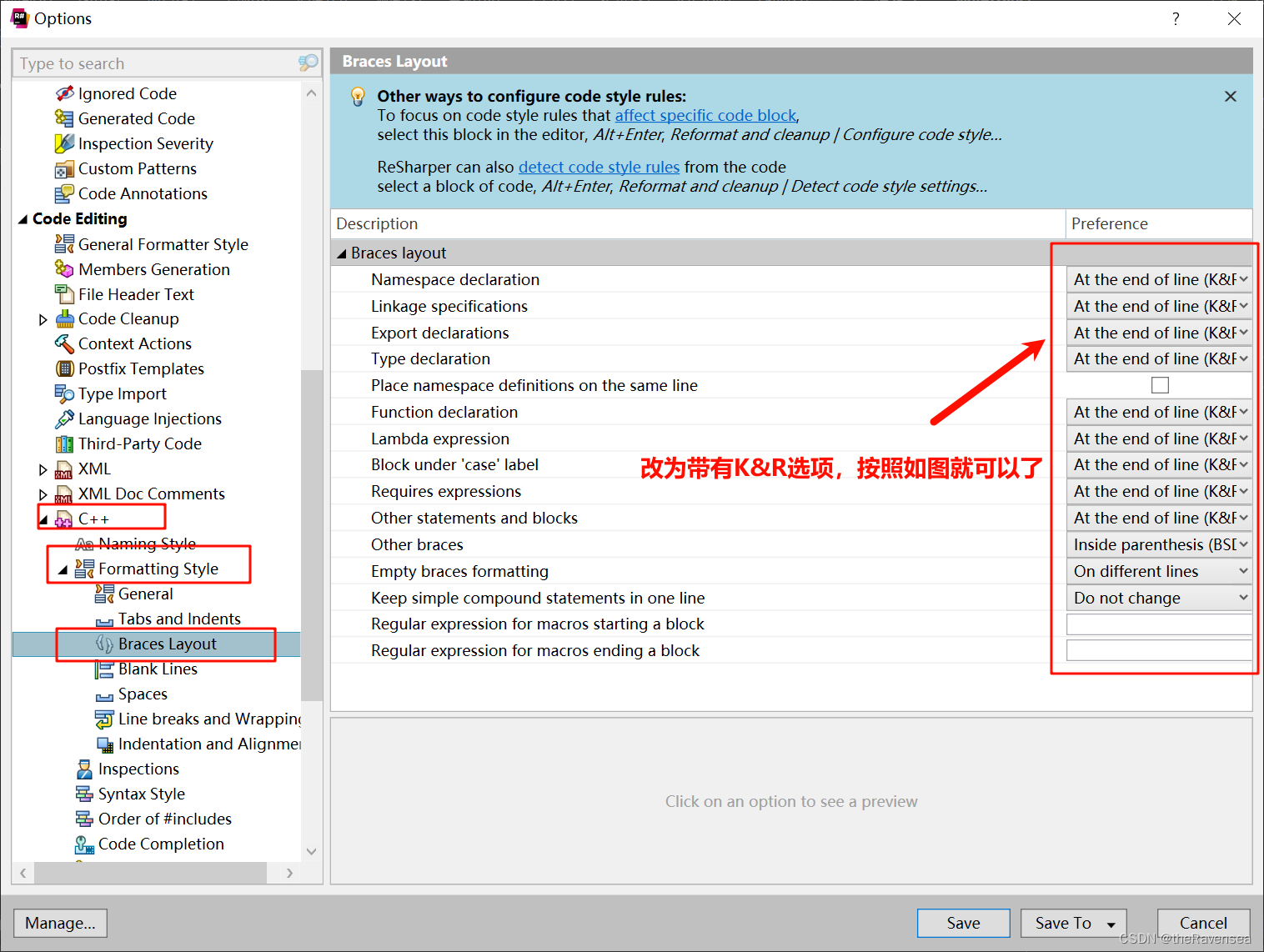This screenshot has width=1264, height=952.
Task: Select Tabs and Indents page
Action: [x=179, y=619]
